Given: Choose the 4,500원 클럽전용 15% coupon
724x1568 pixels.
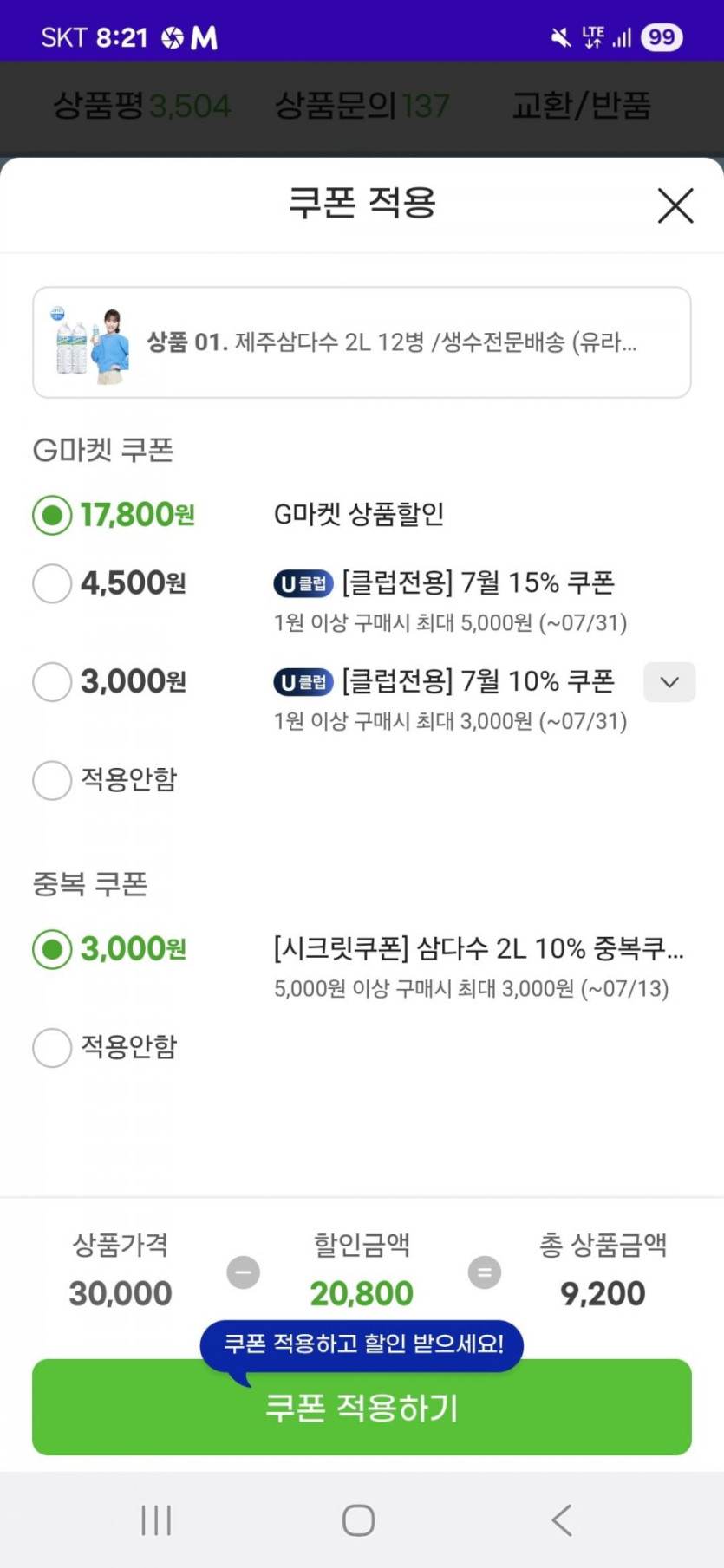Looking at the screenshot, I should 52,583.
